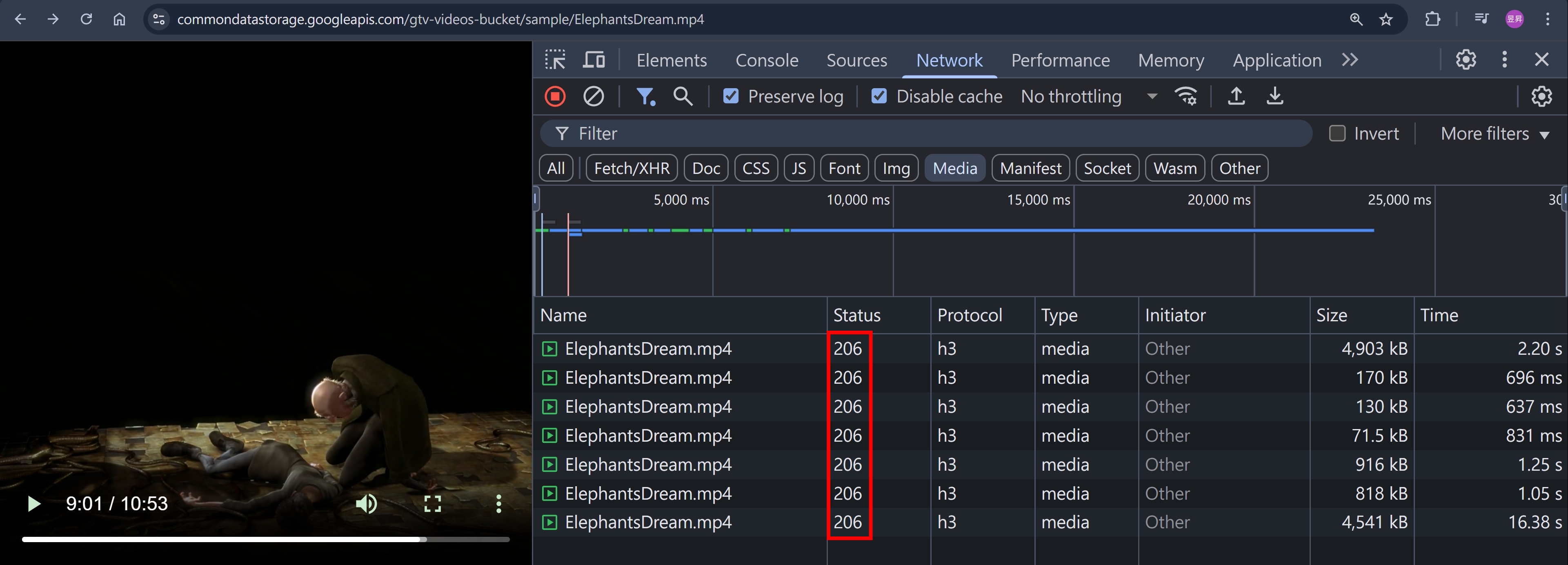Select the All filter type
Image resolution: width=1568 pixels, height=565 pixels.
[556, 168]
